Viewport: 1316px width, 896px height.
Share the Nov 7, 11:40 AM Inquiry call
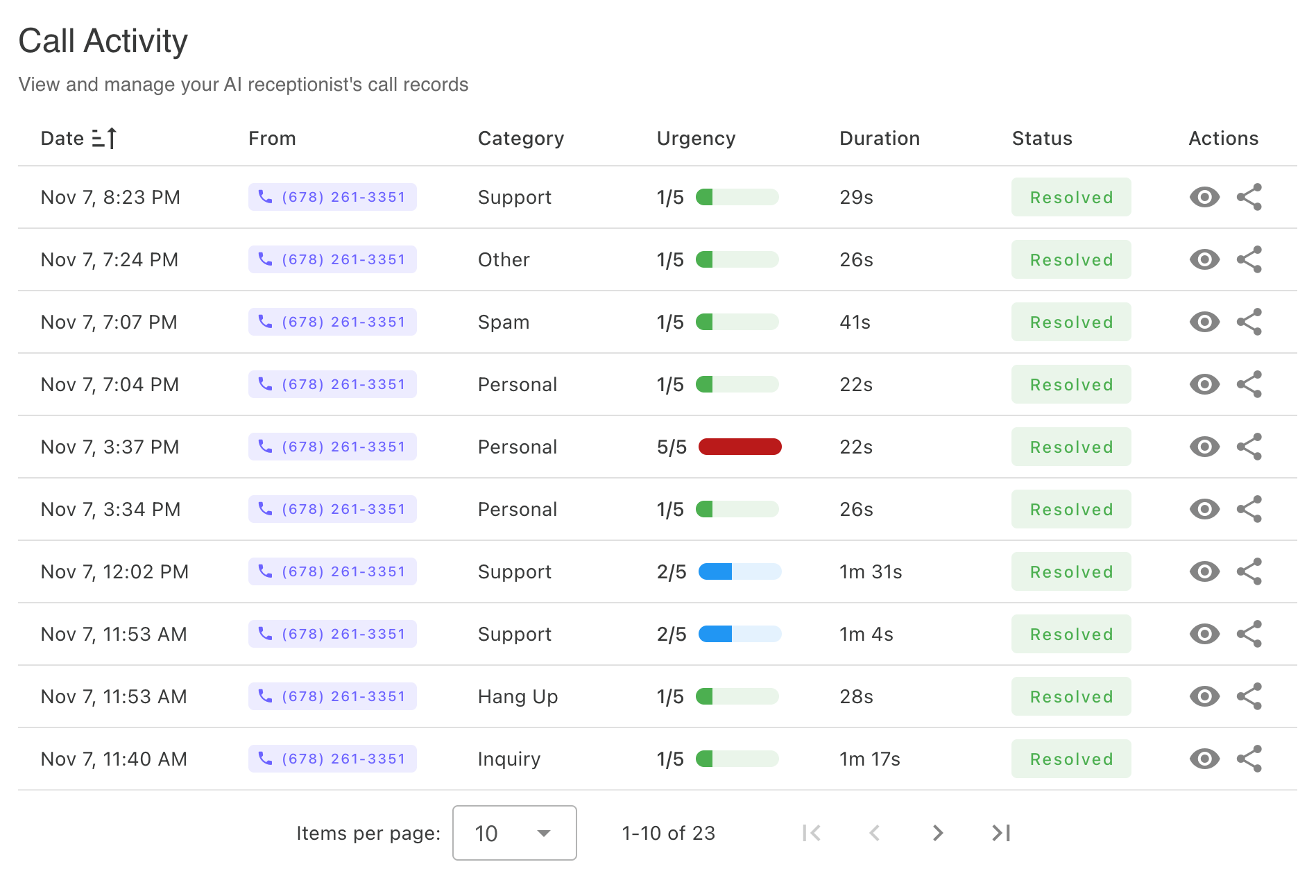click(x=1249, y=759)
